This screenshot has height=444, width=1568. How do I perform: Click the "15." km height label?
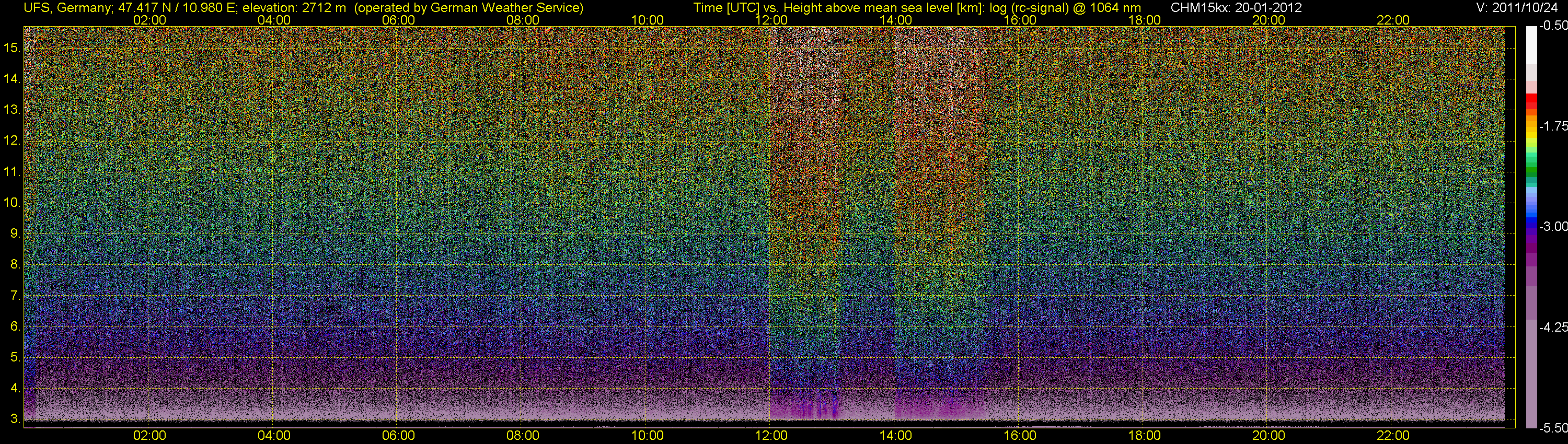[x=12, y=48]
